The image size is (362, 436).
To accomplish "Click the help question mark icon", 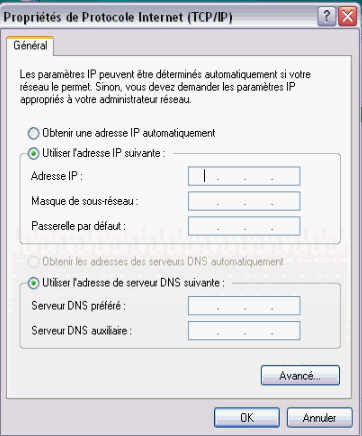I will pyautogui.click(x=327, y=16).
